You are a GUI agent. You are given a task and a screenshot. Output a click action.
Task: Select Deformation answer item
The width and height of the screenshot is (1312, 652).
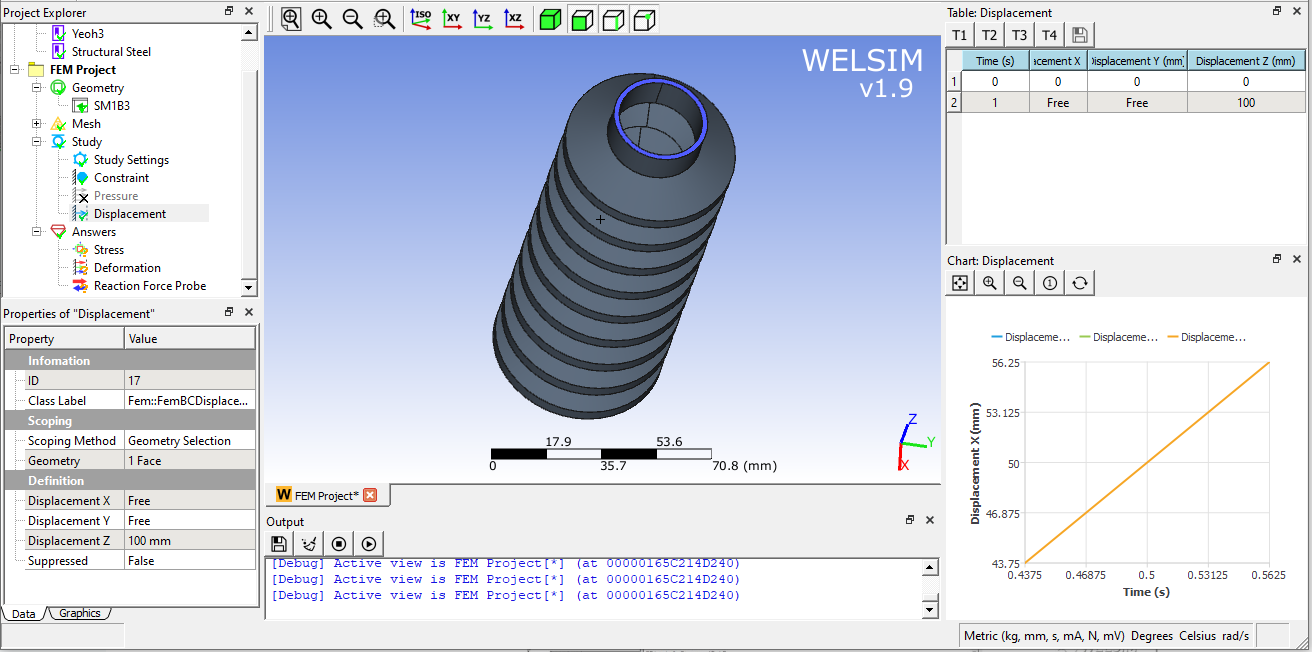127,268
